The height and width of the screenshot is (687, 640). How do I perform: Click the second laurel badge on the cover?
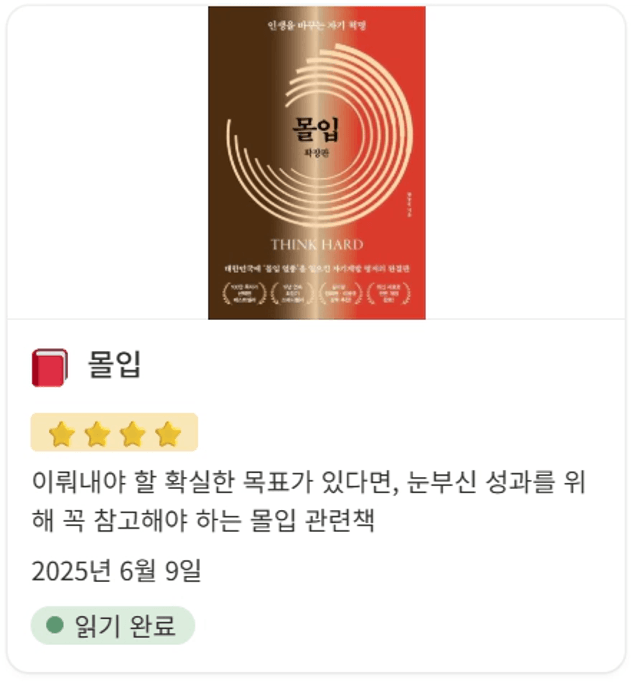pos(293,294)
